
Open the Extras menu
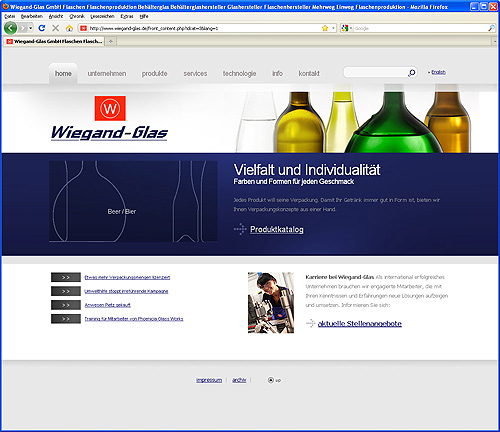[x=127, y=16]
